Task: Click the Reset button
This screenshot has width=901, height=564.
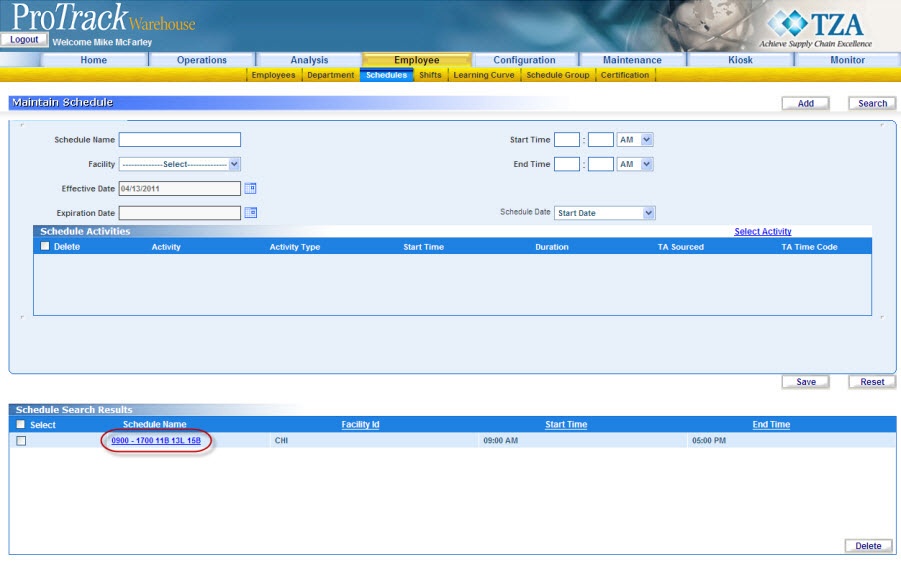Action: pyautogui.click(x=872, y=382)
